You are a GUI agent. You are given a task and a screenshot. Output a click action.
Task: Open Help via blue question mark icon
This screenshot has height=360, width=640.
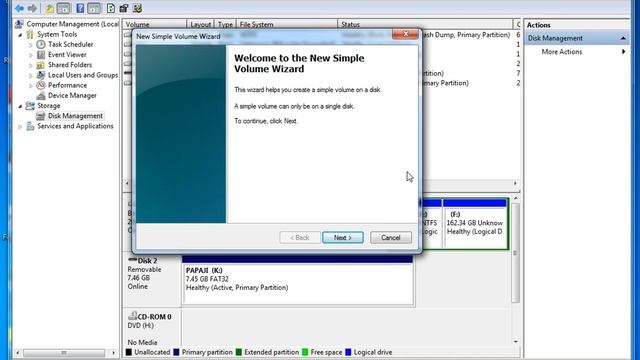[x=80, y=8]
